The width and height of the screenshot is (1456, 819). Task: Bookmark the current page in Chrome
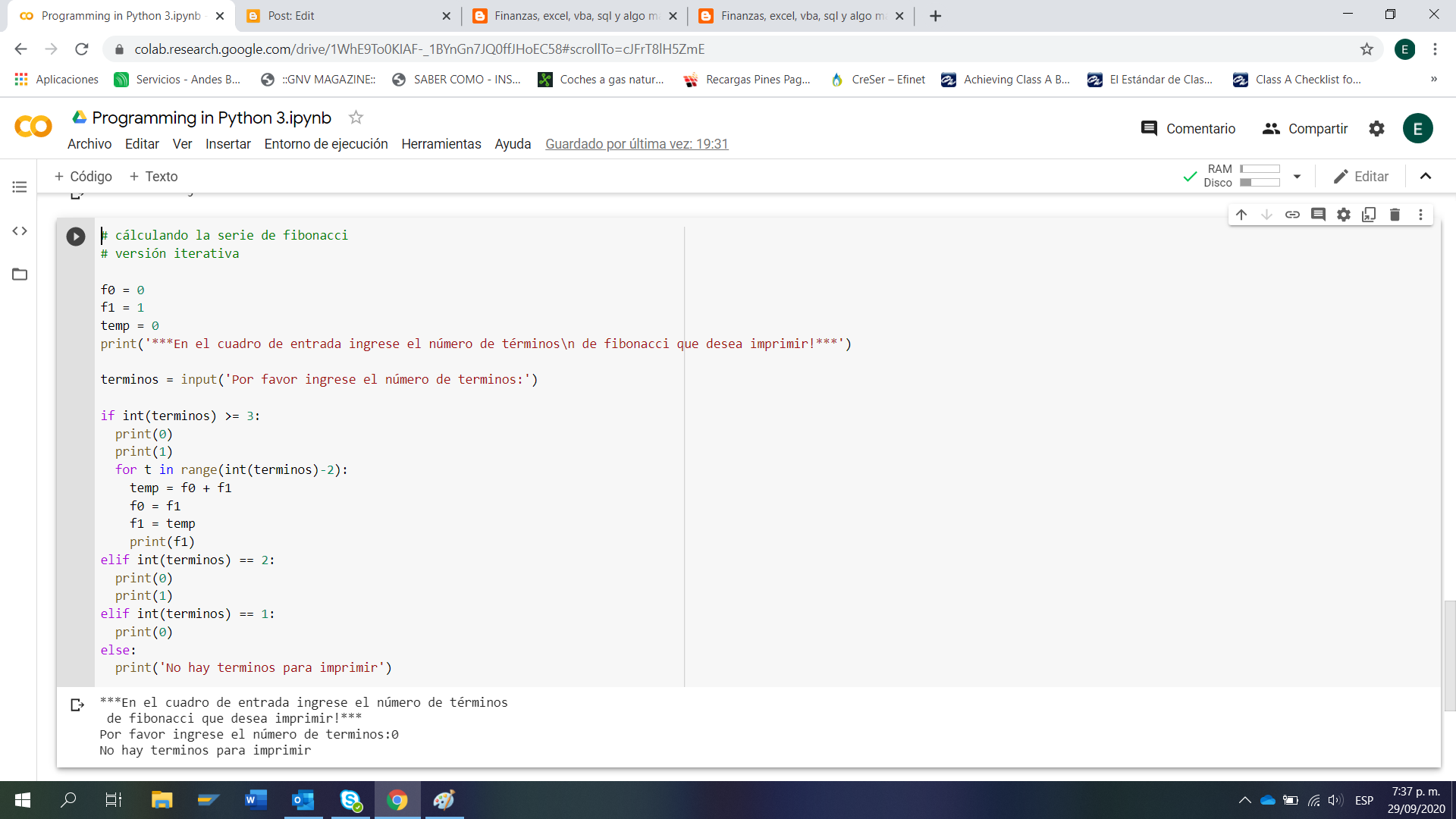(1367, 49)
